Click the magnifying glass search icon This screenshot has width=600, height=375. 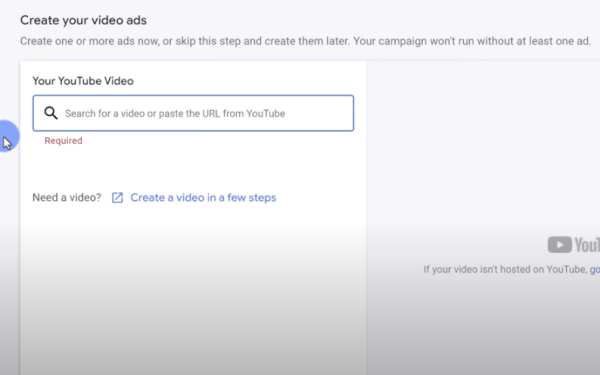tap(51, 113)
